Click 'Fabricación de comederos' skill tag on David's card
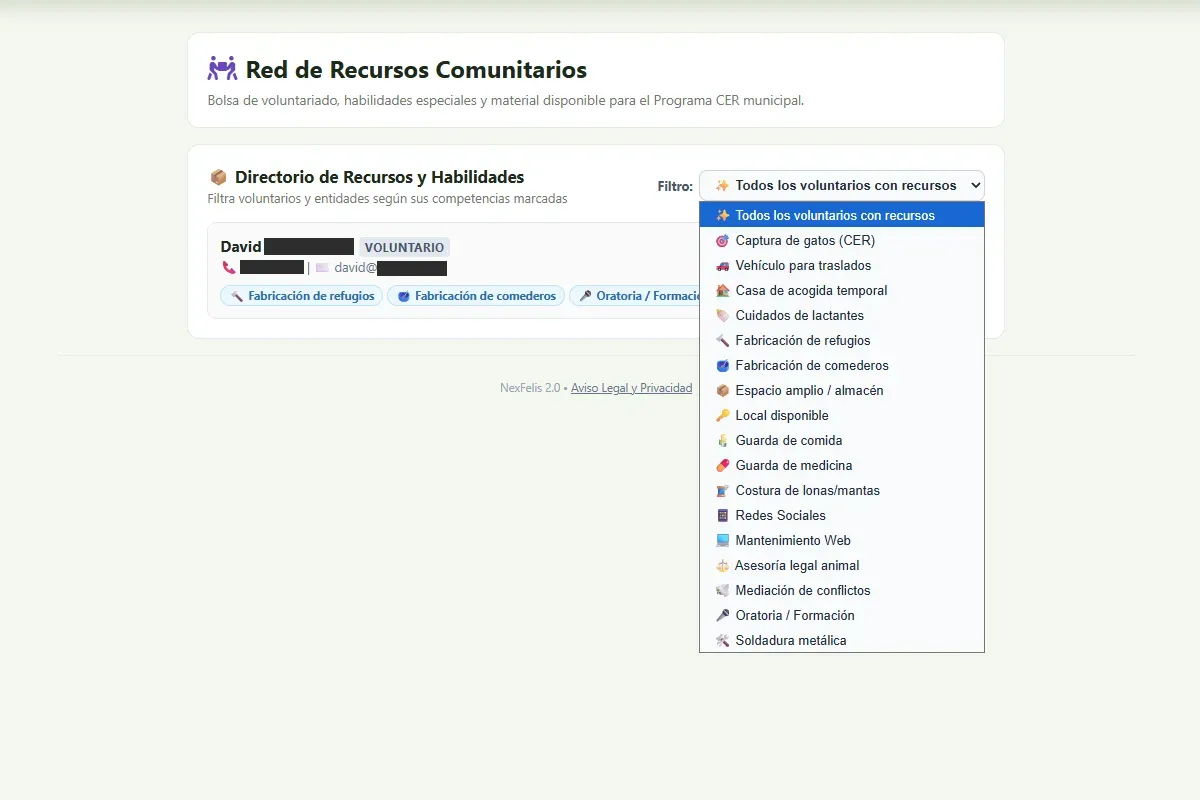1200x800 pixels. (x=476, y=296)
